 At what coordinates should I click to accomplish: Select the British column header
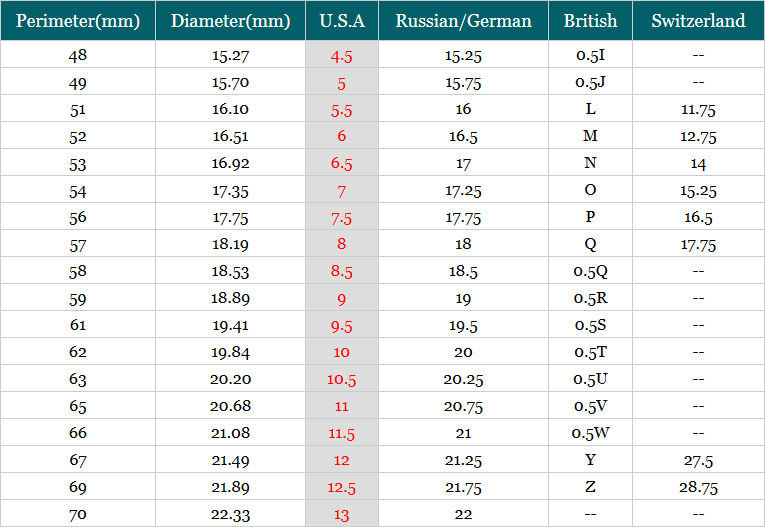[590, 21]
